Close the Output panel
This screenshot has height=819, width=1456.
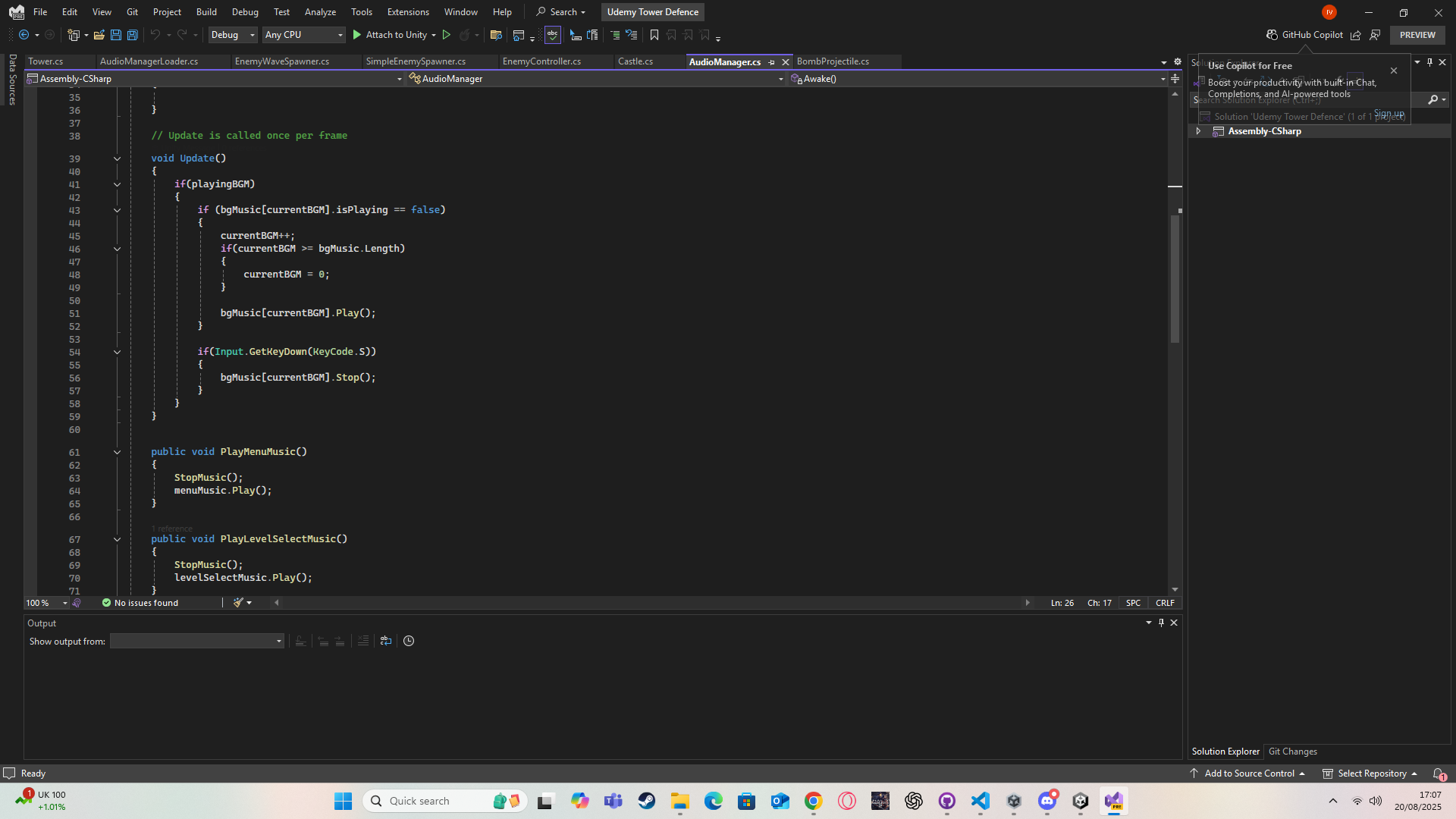point(1174,623)
